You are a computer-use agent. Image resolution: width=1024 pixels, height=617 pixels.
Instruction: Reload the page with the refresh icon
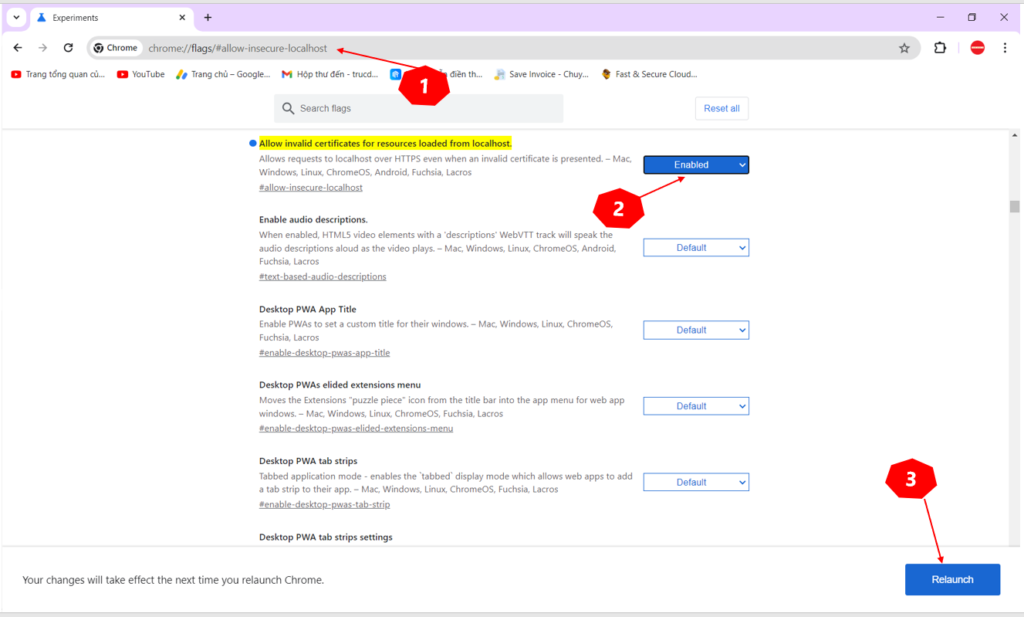pyautogui.click(x=68, y=47)
